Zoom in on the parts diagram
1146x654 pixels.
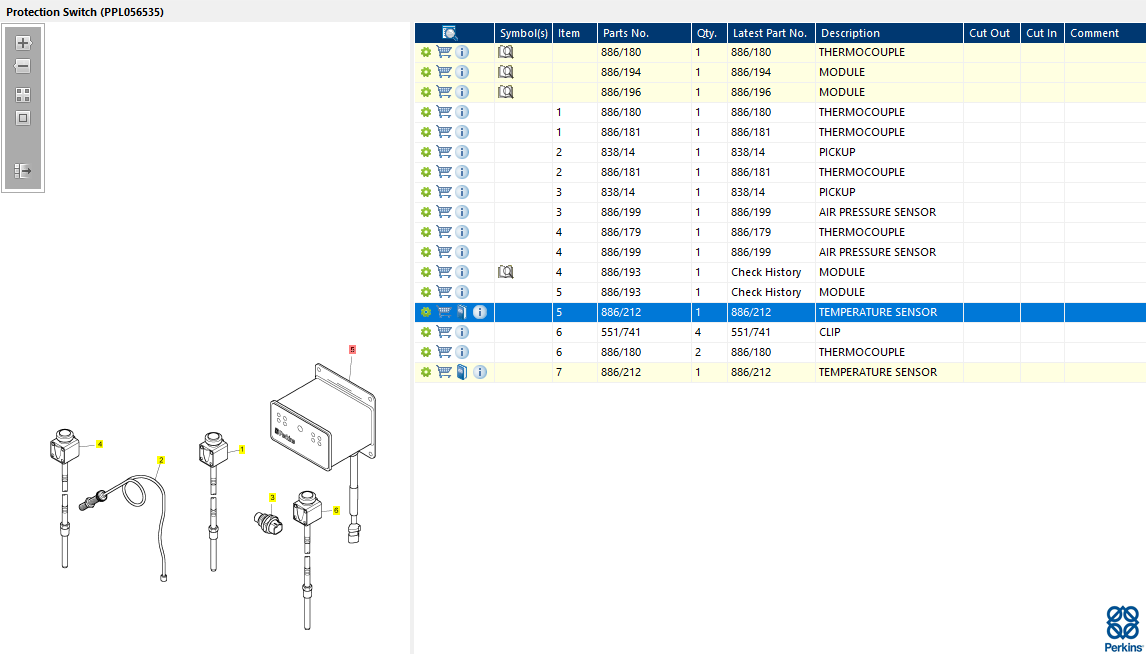pyautogui.click(x=23, y=43)
